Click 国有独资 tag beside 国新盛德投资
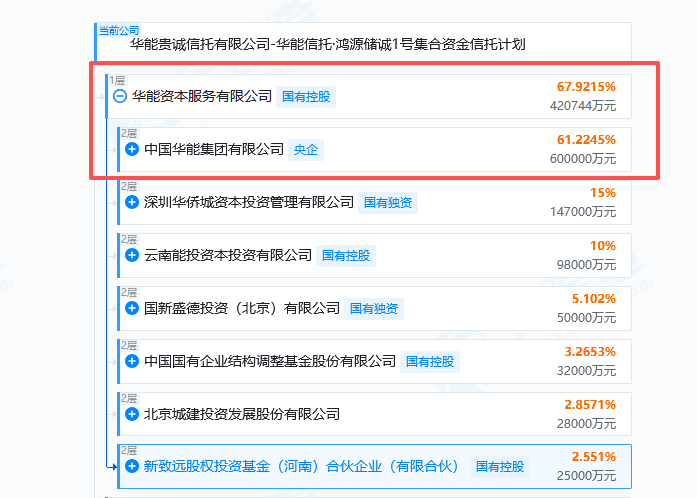This screenshot has width=697, height=498. [x=374, y=309]
